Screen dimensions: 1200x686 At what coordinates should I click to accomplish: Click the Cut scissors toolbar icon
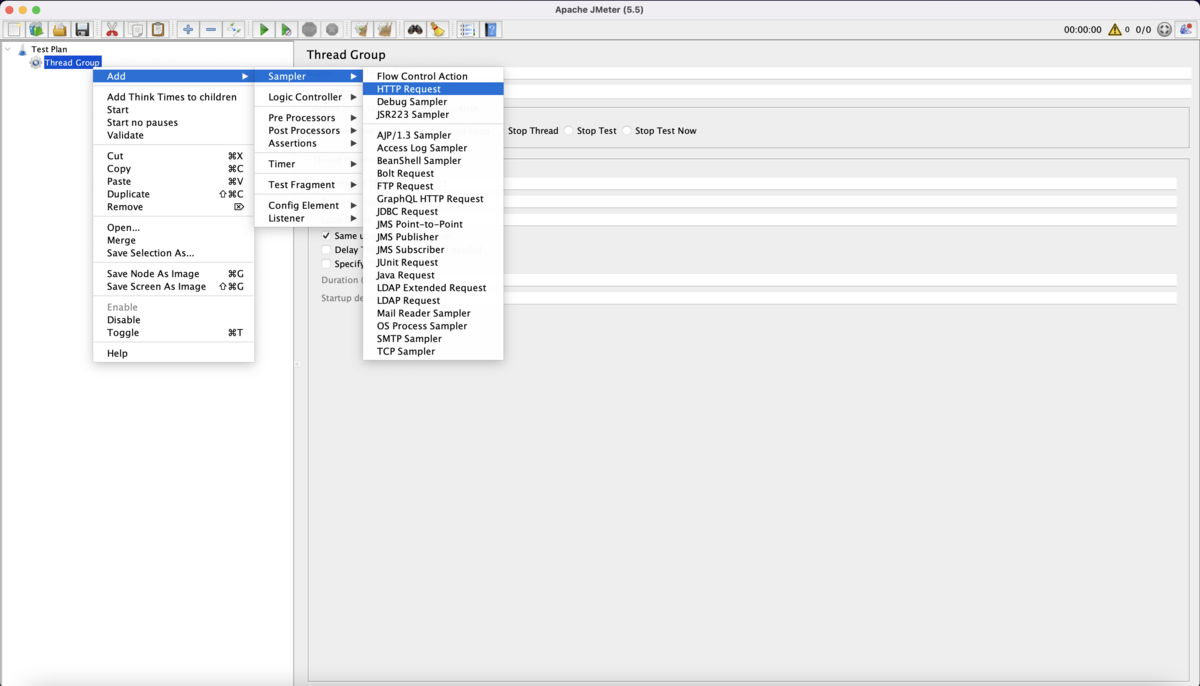112,30
